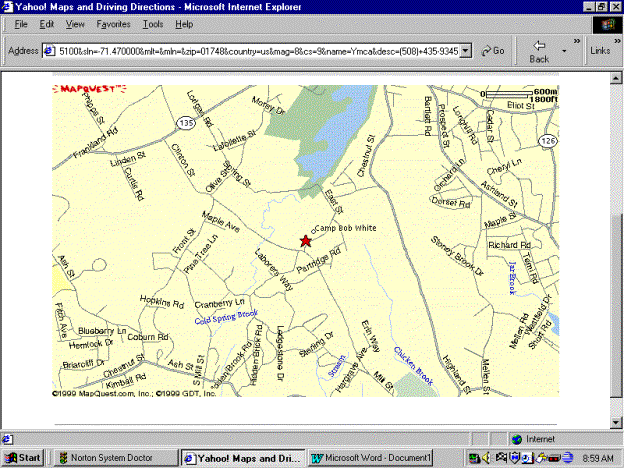Click the page icon in the Address bar

pyautogui.click(x=49, y=51)
